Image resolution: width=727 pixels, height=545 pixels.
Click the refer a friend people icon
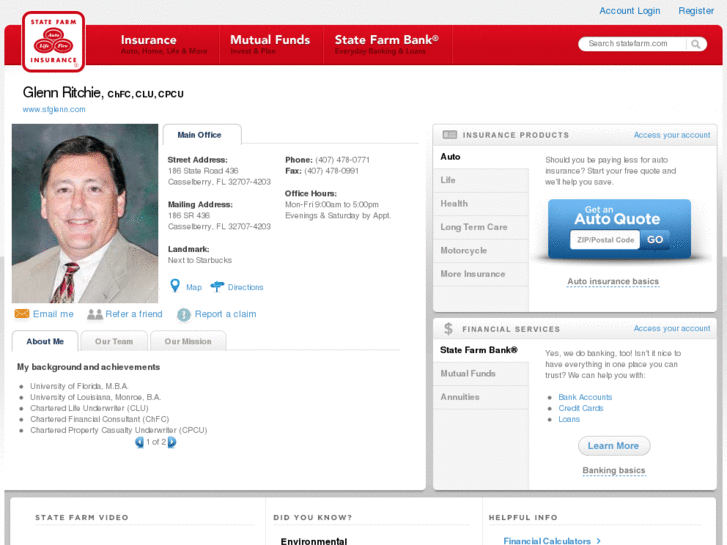(95, 314)
